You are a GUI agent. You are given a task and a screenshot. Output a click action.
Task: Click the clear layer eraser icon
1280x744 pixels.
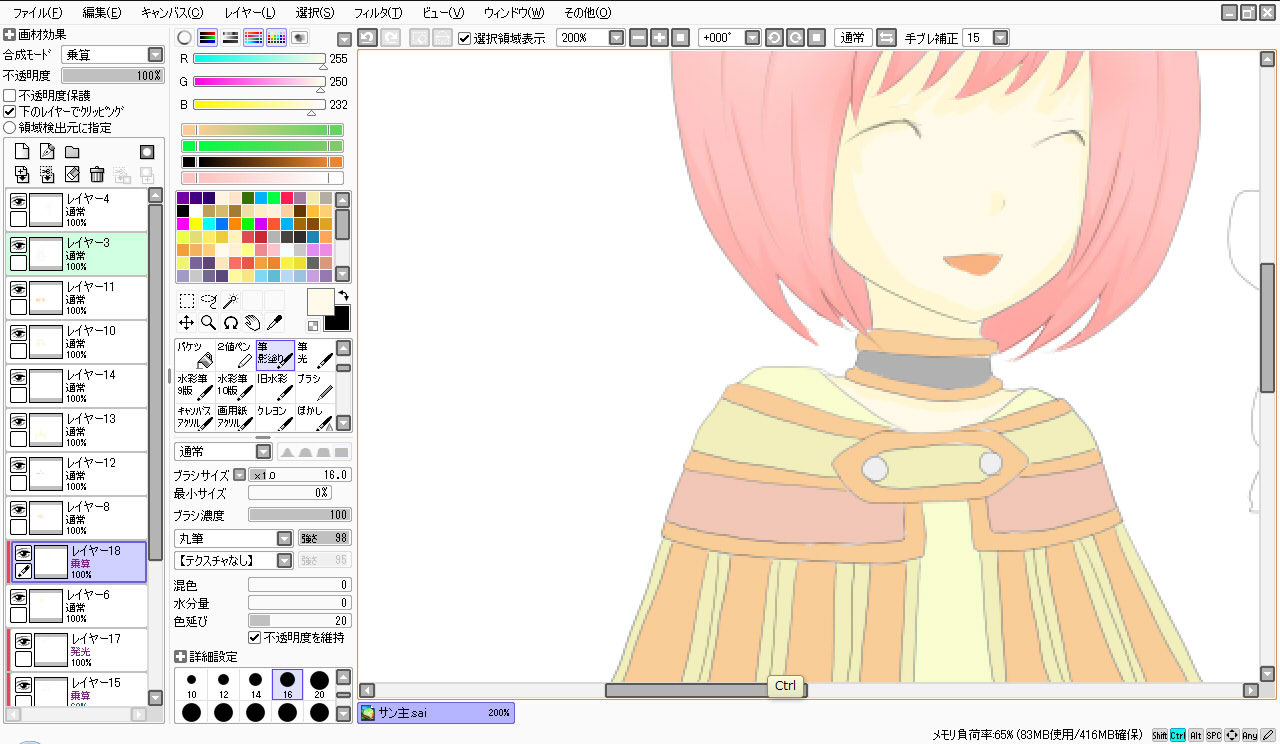tap(72, 175)
